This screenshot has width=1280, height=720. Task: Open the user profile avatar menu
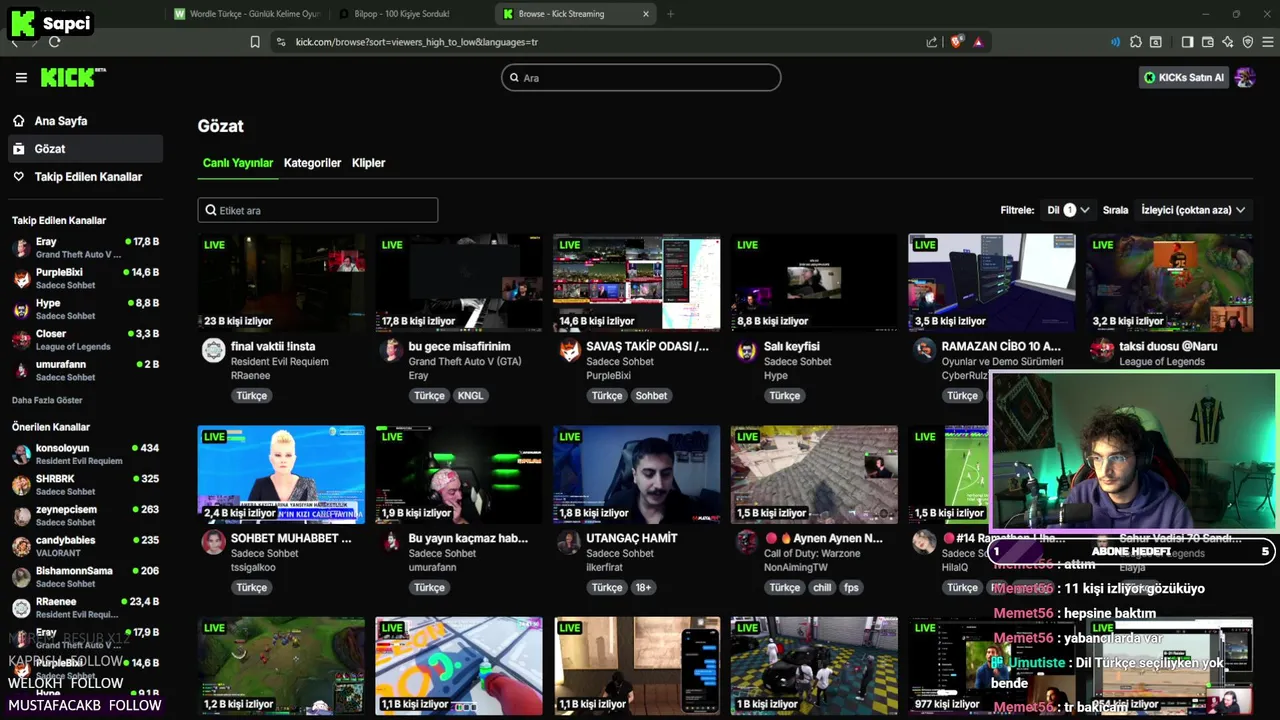(x=1245, y=77)
